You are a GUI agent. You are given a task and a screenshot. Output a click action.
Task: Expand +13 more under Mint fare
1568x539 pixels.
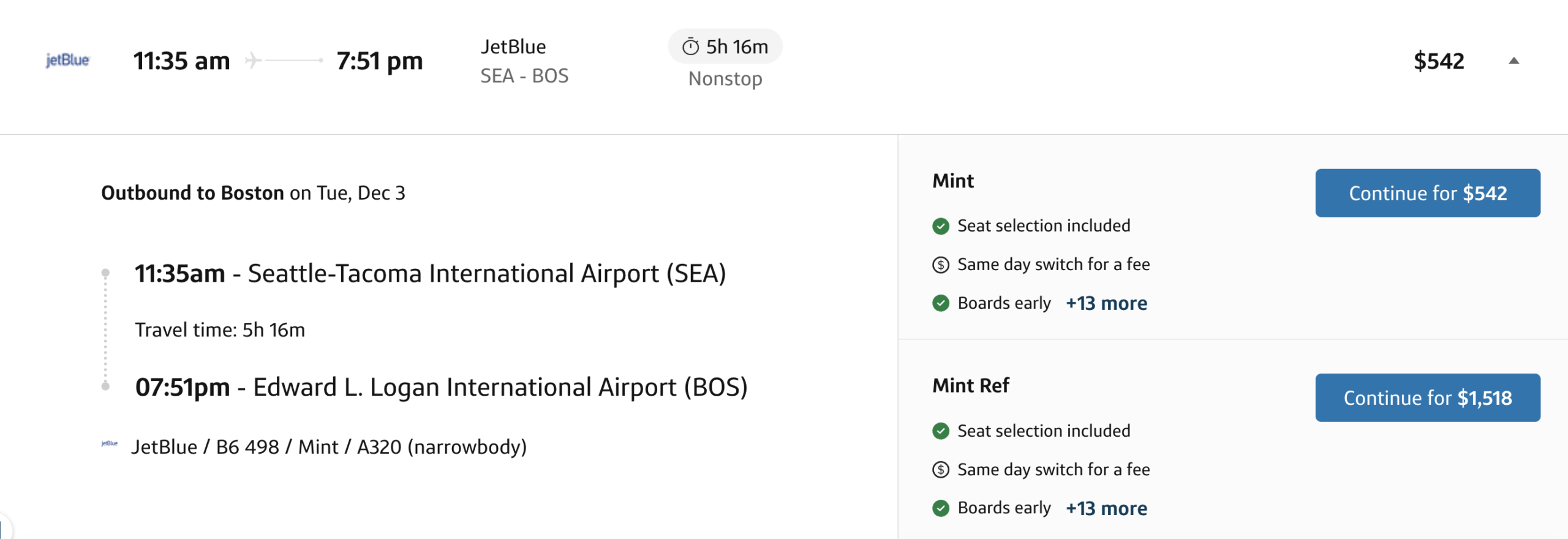[x=1107, y=303]
